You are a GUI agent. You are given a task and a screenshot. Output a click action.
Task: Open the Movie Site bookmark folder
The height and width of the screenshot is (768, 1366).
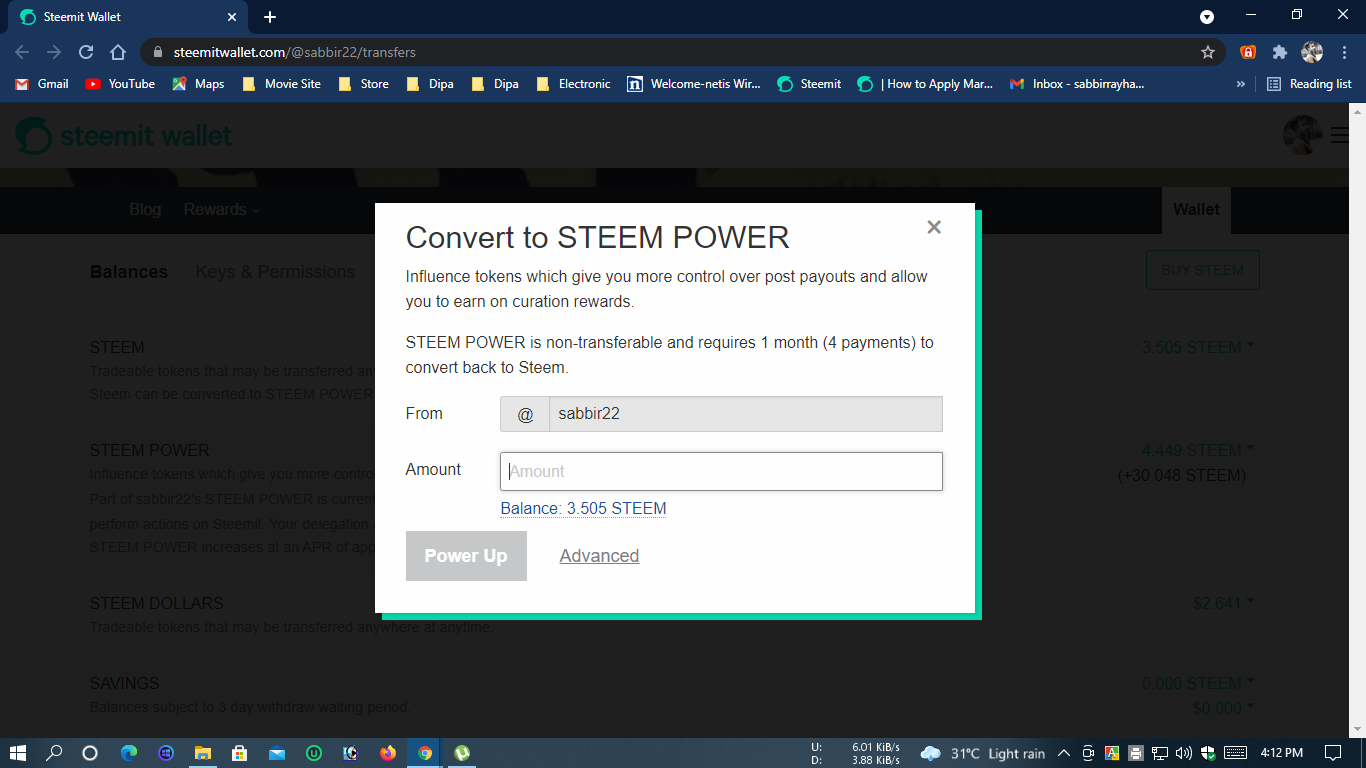[281, 84]
